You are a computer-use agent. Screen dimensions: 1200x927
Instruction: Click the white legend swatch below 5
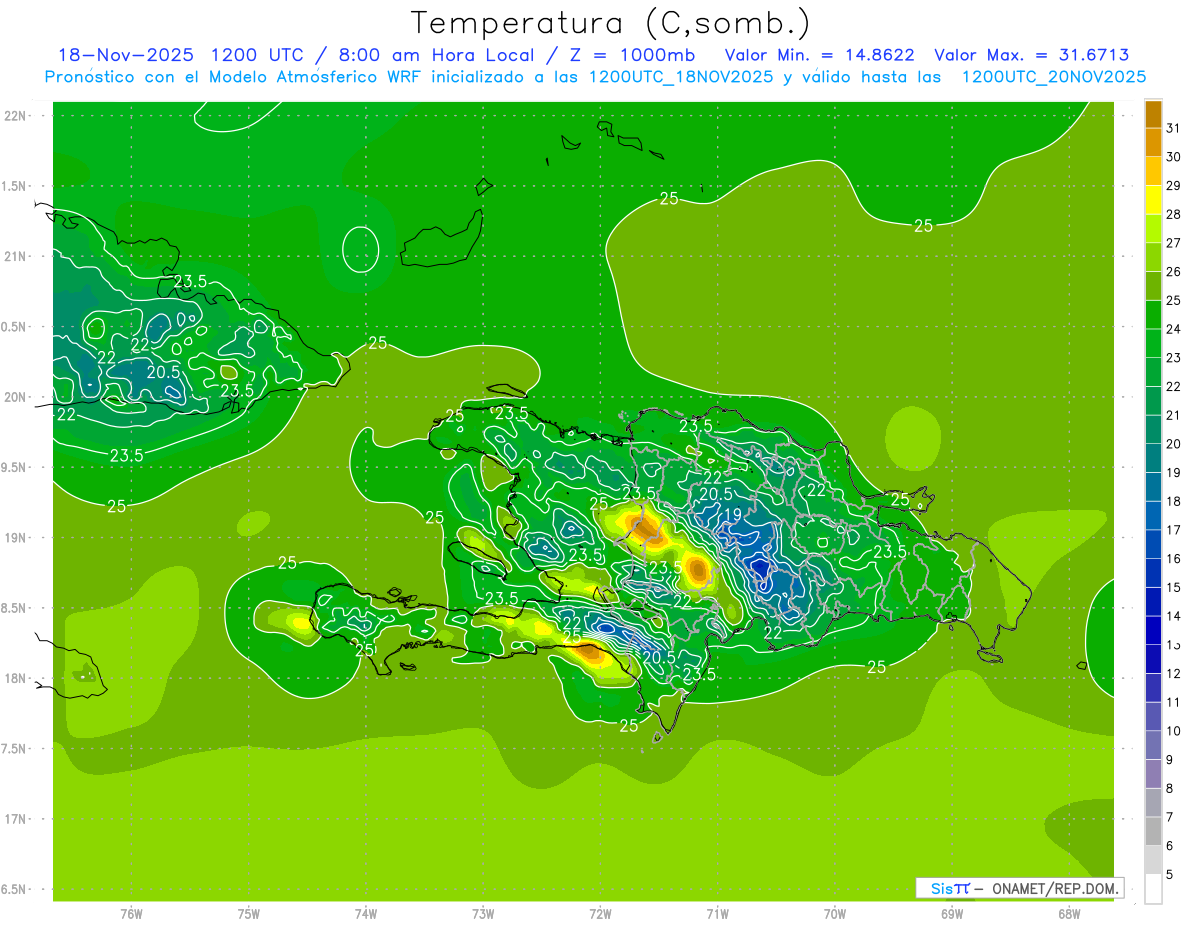coord(1153,889)
